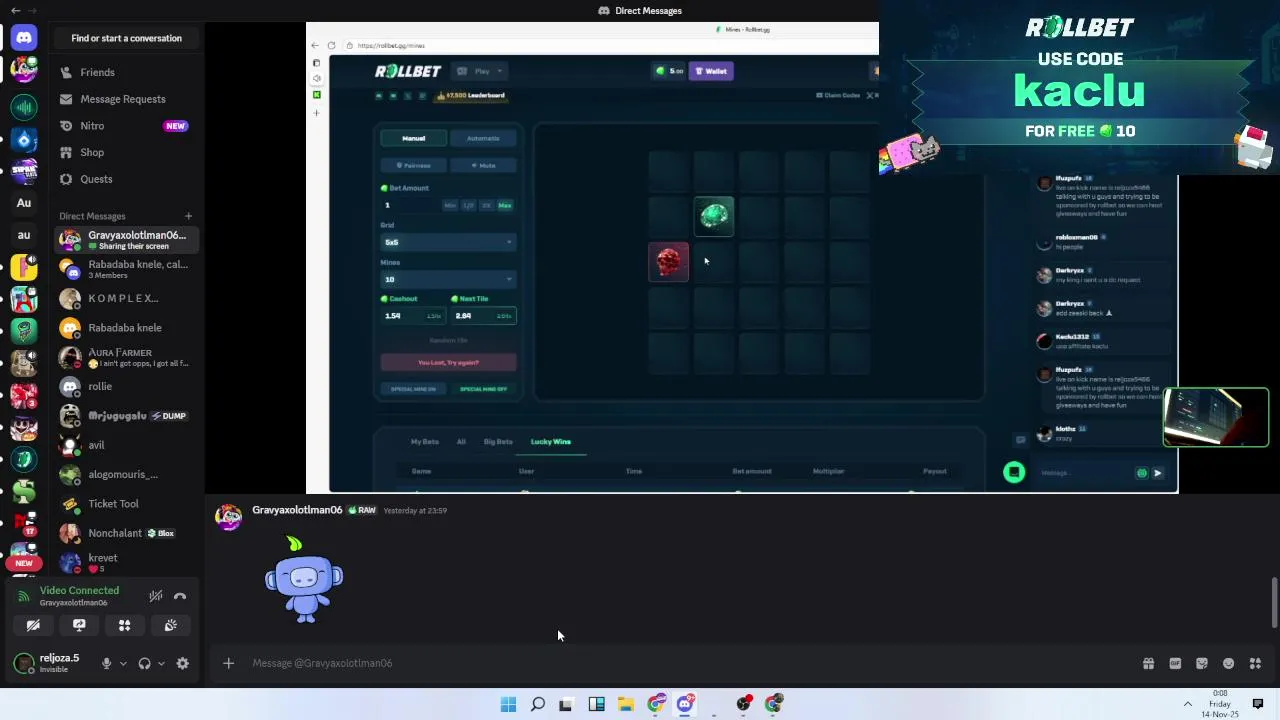Click Gravyaxolotlman06's avatar beside the message

click(229, 517)
